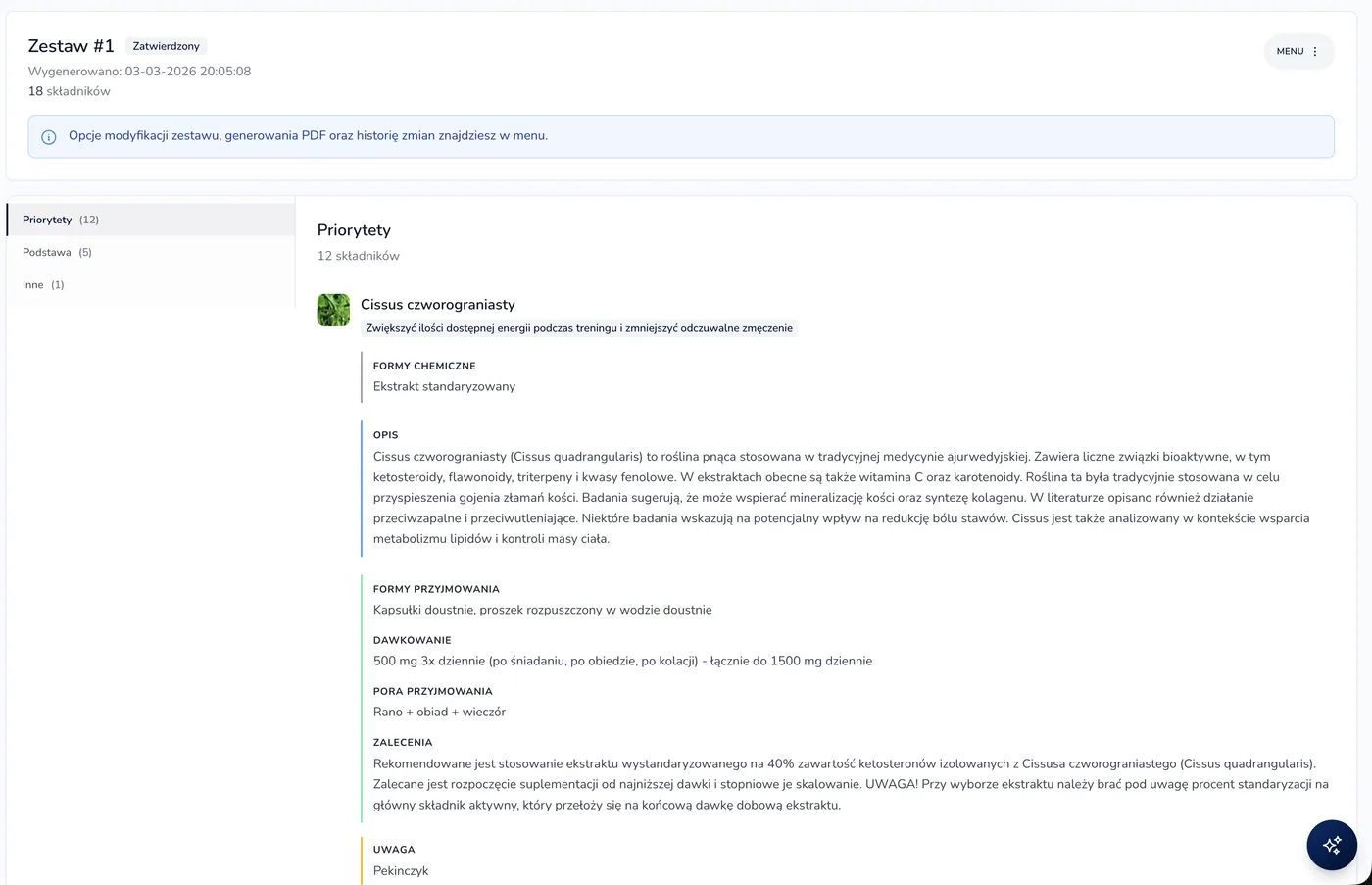1372x885 pixels.
Task: Click the OPIS section label
Action: pos(386,435)
